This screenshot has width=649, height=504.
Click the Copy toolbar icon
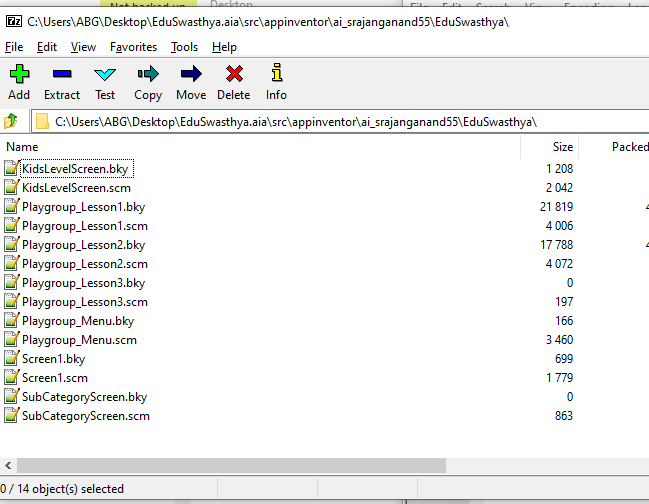(148, 74)
